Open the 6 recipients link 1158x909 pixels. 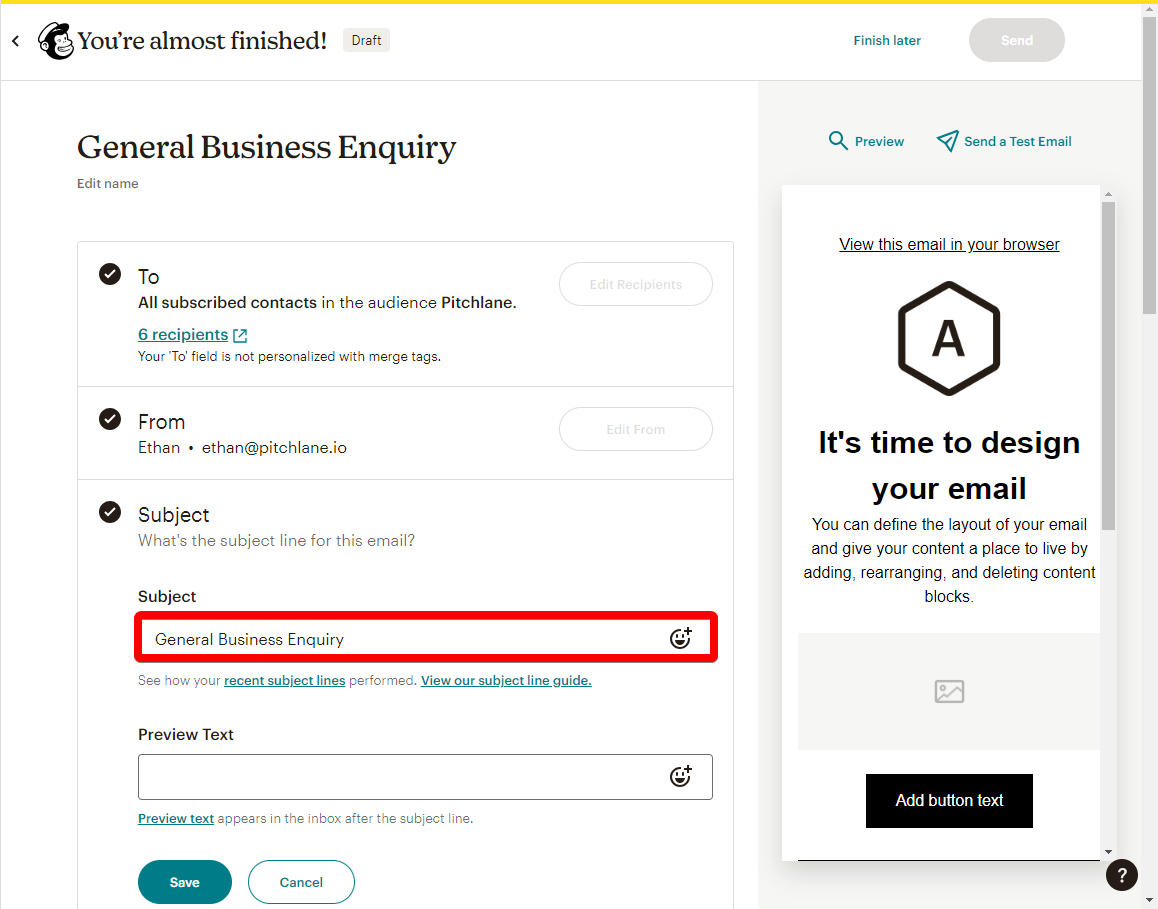[183, 335]
